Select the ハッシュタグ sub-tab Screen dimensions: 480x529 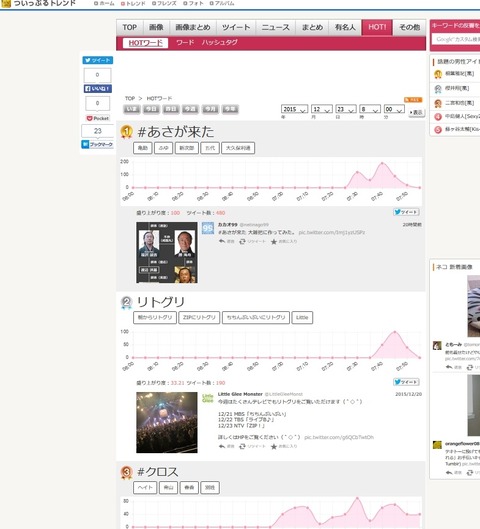pyautogui.click(x=220, y=43)
